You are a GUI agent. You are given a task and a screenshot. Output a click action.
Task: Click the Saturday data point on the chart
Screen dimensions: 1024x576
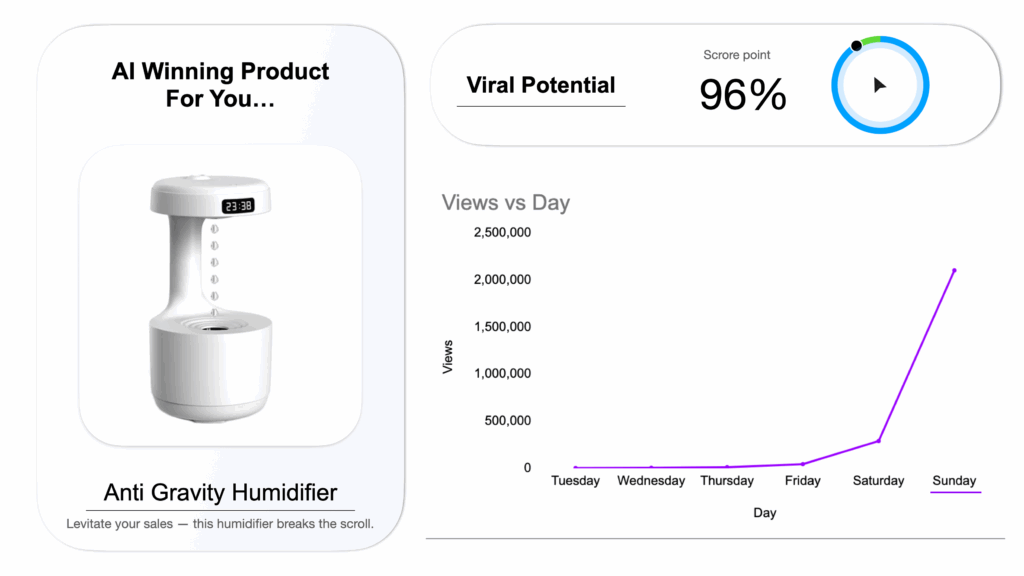878,441
